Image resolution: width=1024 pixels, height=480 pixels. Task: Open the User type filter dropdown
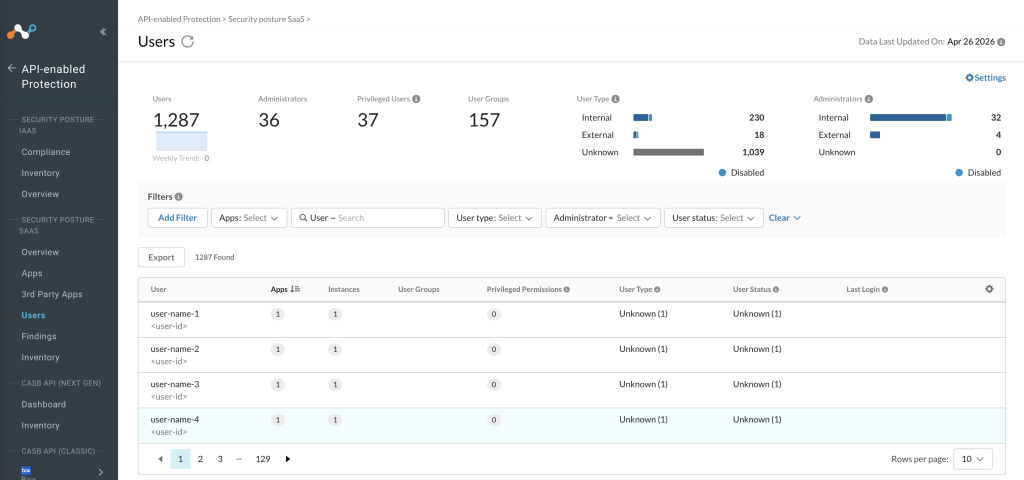(494, 218)
